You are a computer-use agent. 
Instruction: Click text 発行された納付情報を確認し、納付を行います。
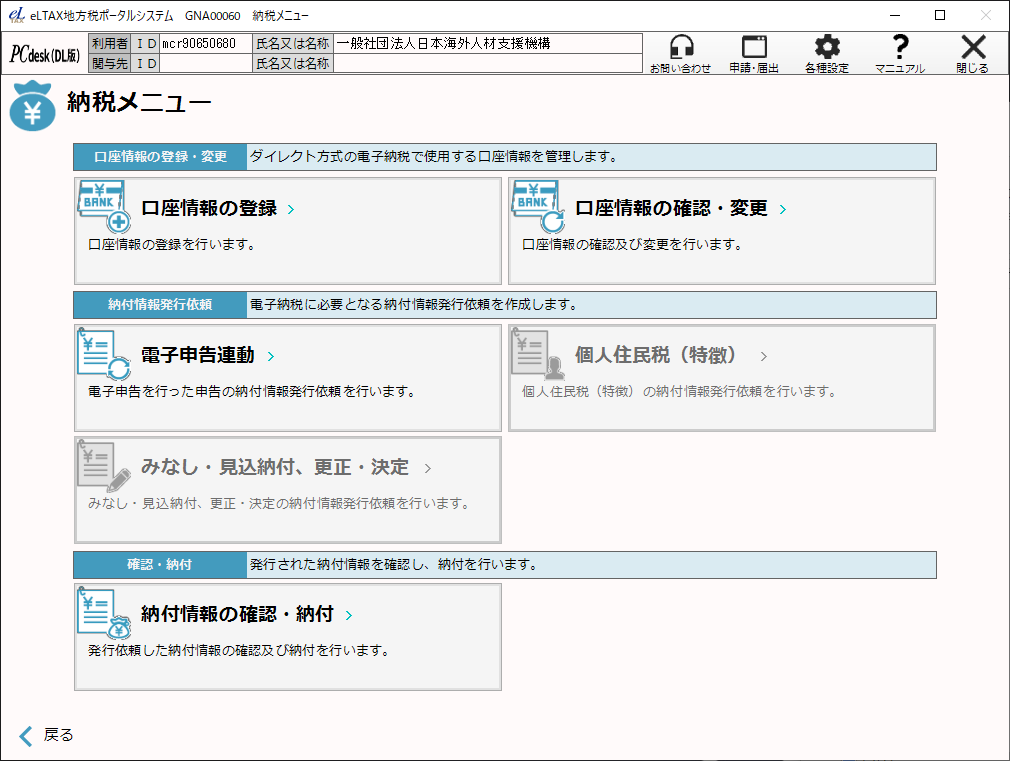coord(394,564)
